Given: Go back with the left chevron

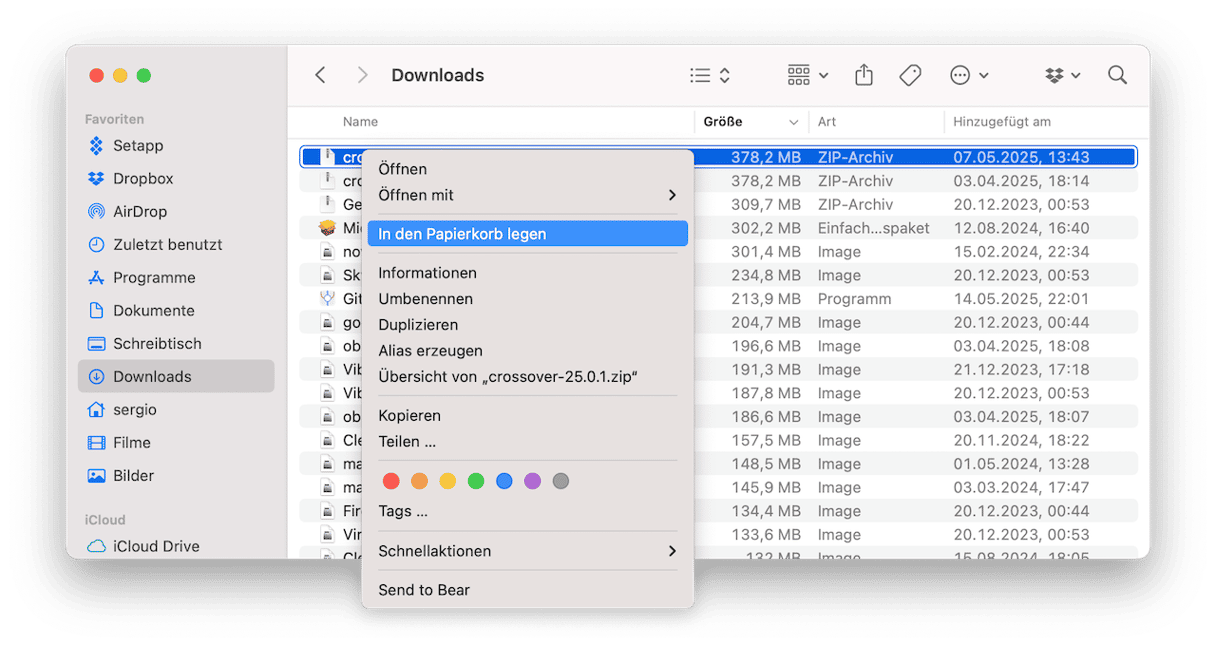Looking at the screenshot, I should pyautogui.click(x=320, y=75).
